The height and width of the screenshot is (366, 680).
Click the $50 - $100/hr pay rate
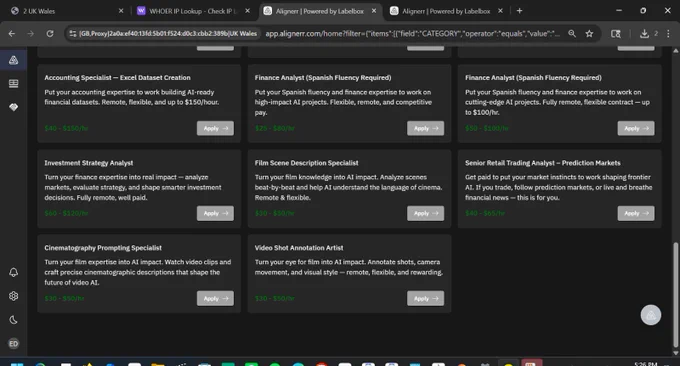487,128
